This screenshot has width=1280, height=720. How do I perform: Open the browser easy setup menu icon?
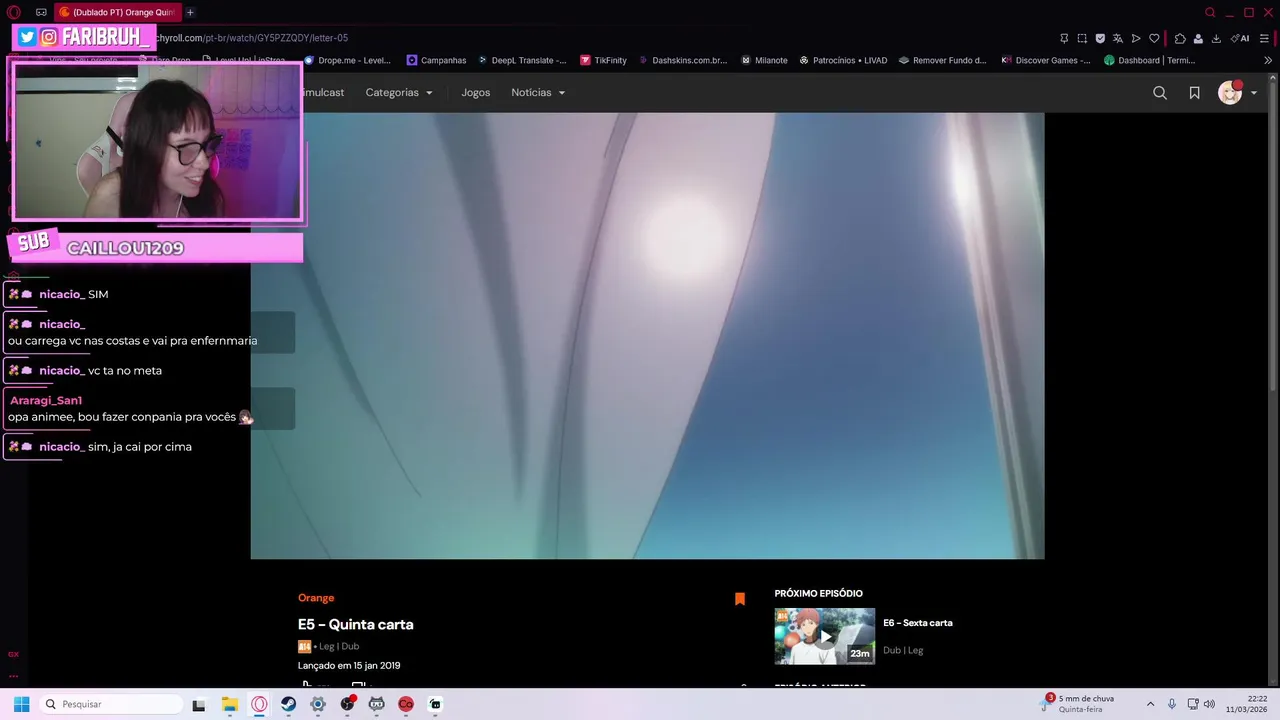(x=1264, y=38)
